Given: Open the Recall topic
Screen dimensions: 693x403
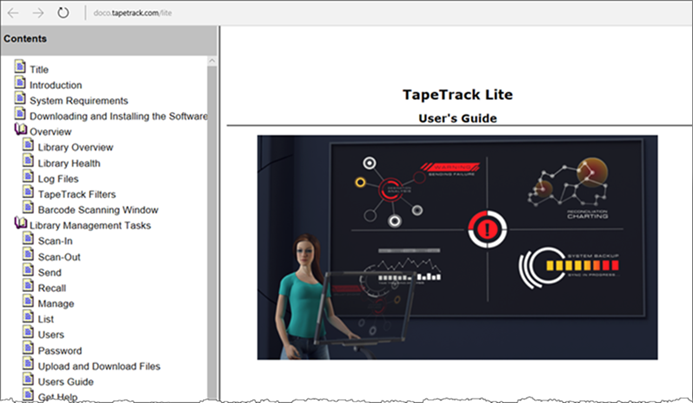Looking at the screenshot, I should point(52,288).
